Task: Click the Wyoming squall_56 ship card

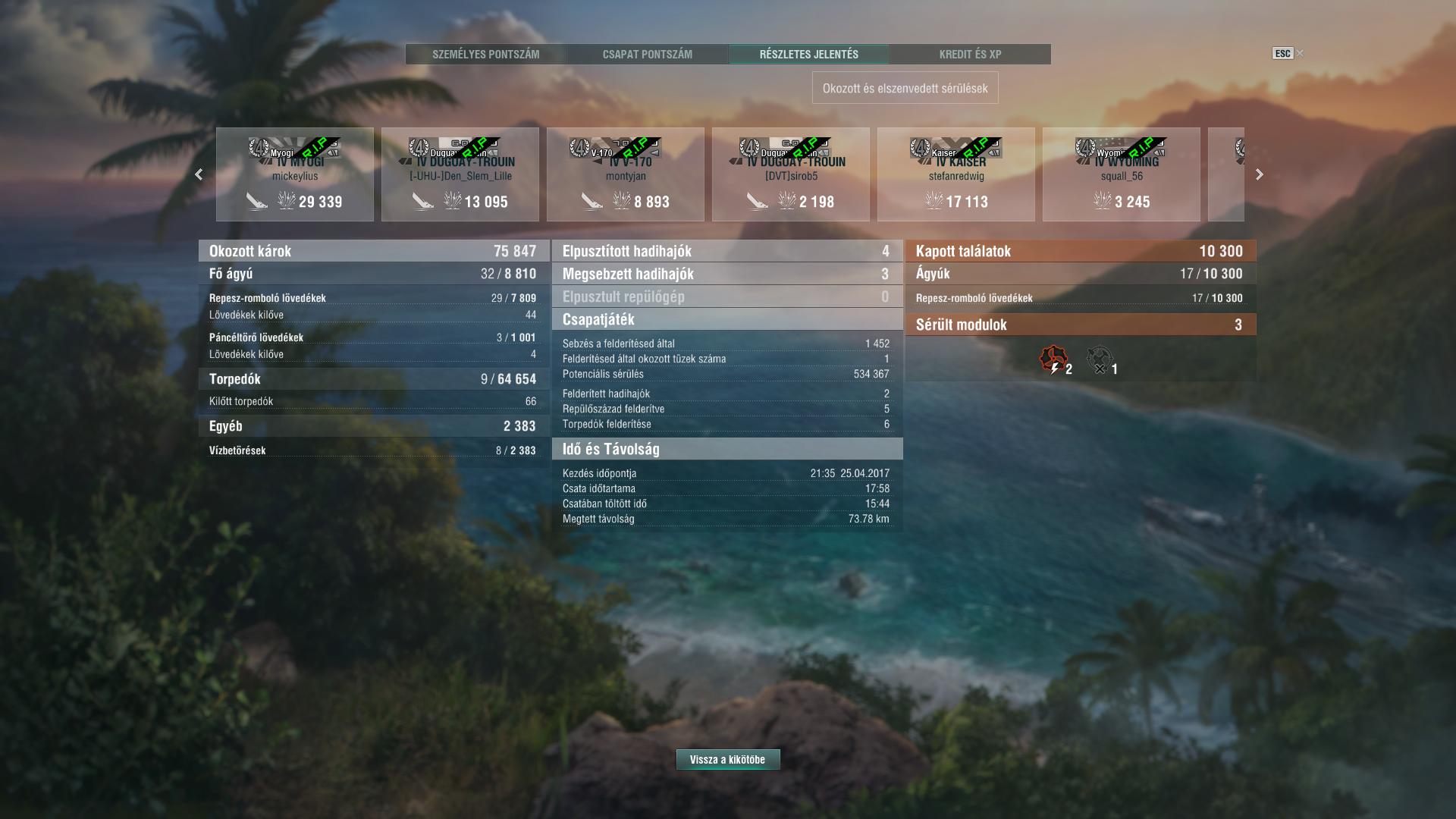Action: point(1122,174)
